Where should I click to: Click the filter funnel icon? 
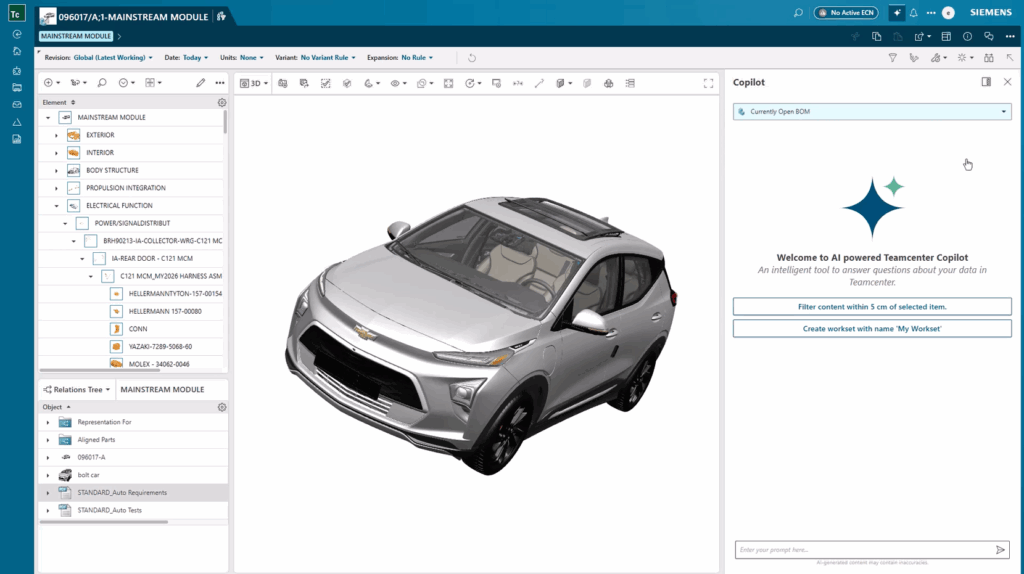pos(893,58)
